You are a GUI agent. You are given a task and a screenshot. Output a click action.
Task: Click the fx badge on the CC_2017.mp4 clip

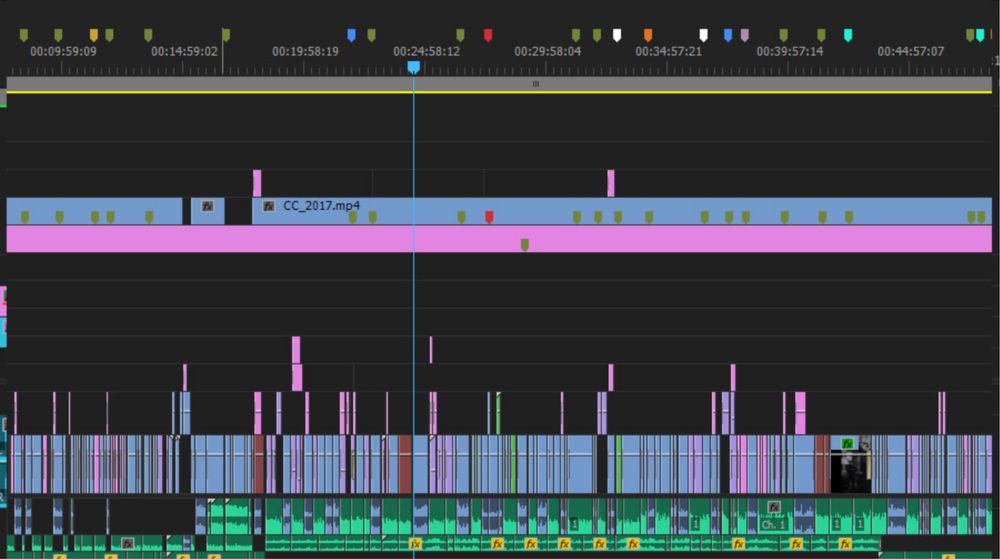(x=268, y=206)
